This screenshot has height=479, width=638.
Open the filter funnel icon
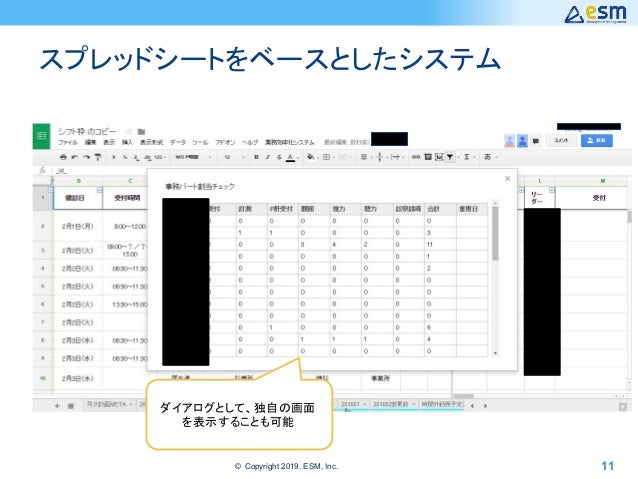coord(450,157)
